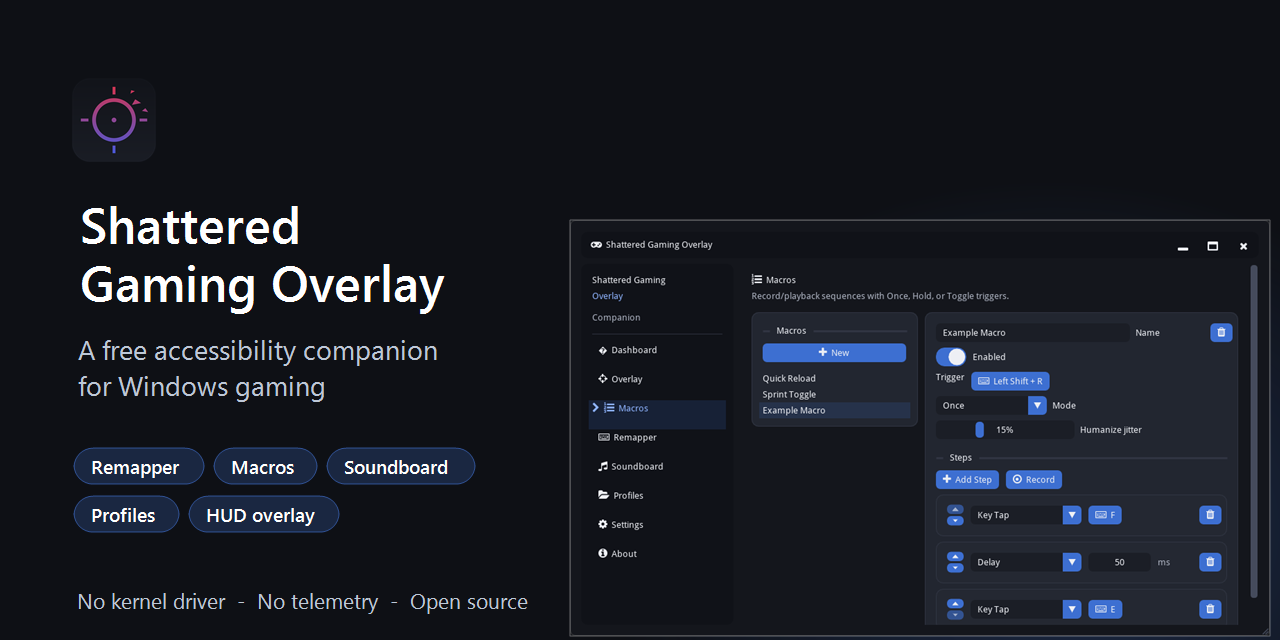Click the Add Step button
The height and width of the screenshot is (640, 1280).
pyautogui.click(x=967, y=480)
